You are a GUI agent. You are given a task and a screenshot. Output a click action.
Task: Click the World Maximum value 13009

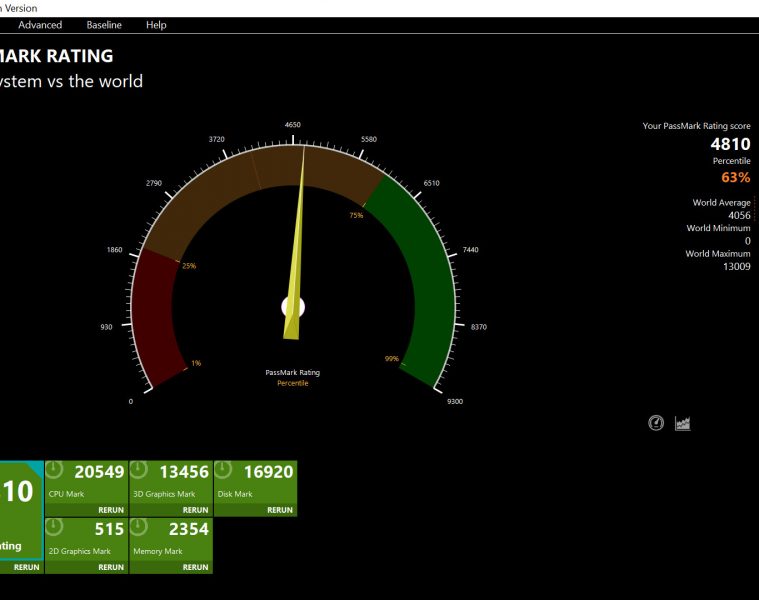pos(737,266)
